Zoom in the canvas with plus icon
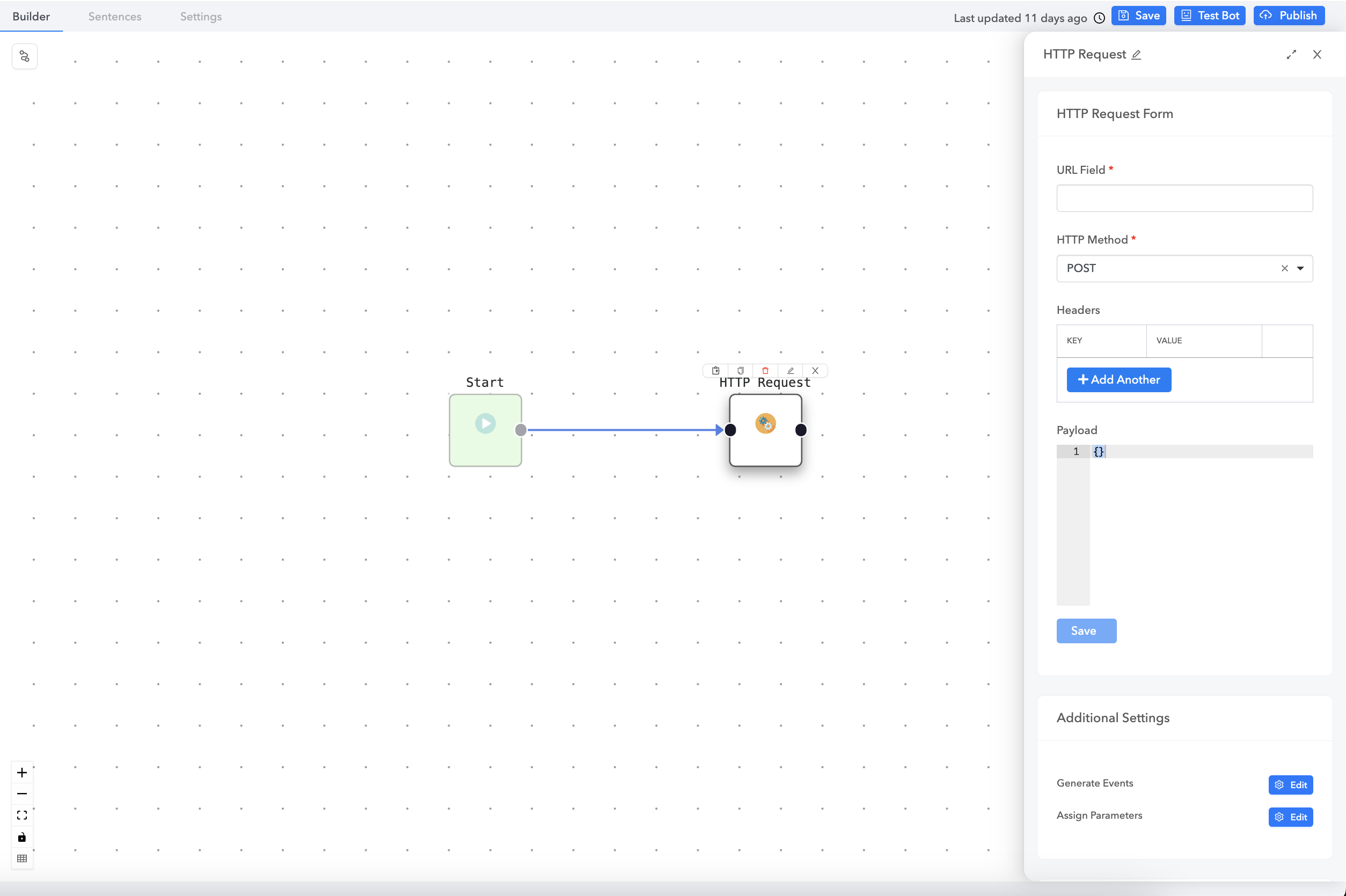Viewport: 1346px width, 896px height. (23, 773)
